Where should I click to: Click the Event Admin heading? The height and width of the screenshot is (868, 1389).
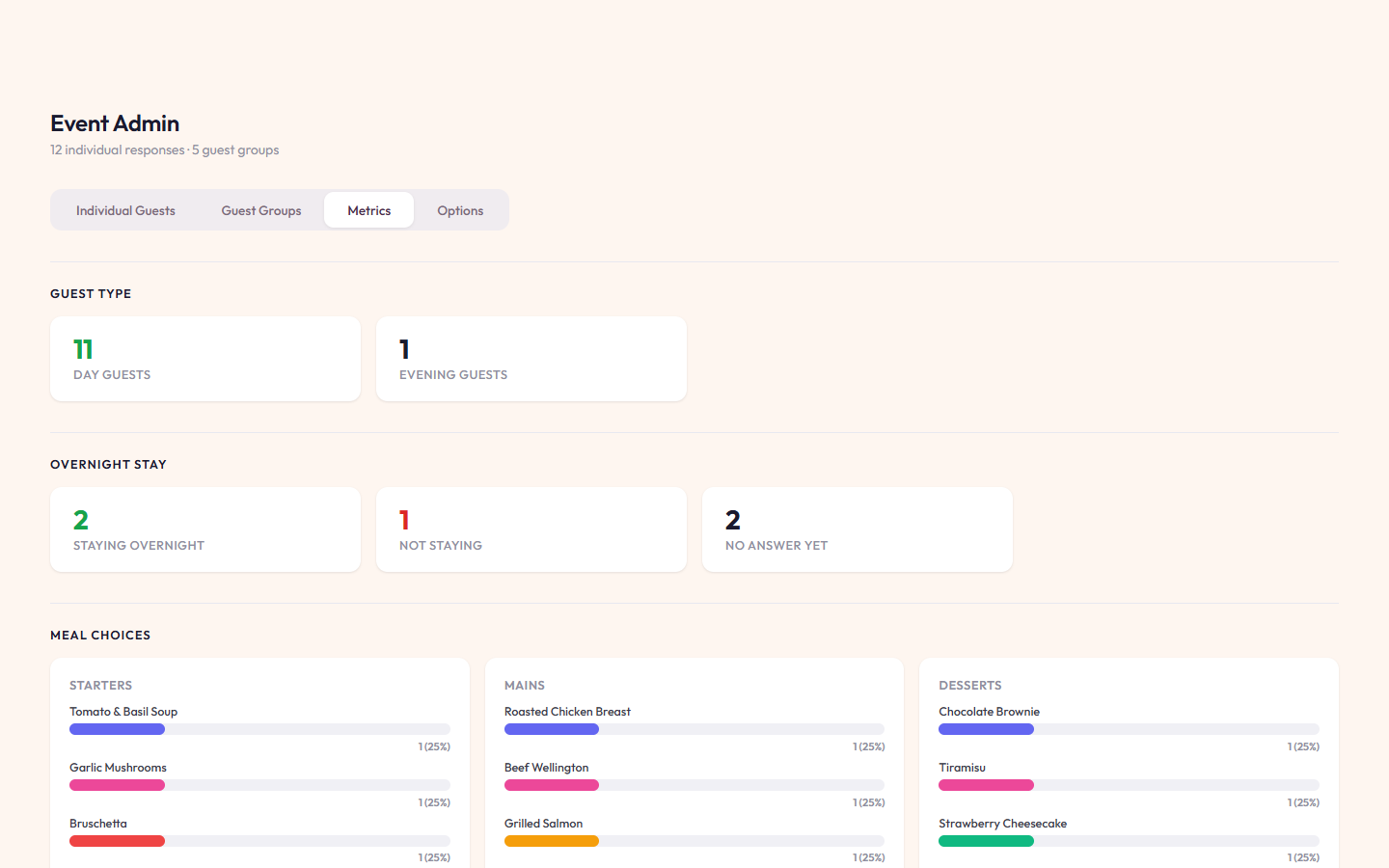[x=115, y=123]
